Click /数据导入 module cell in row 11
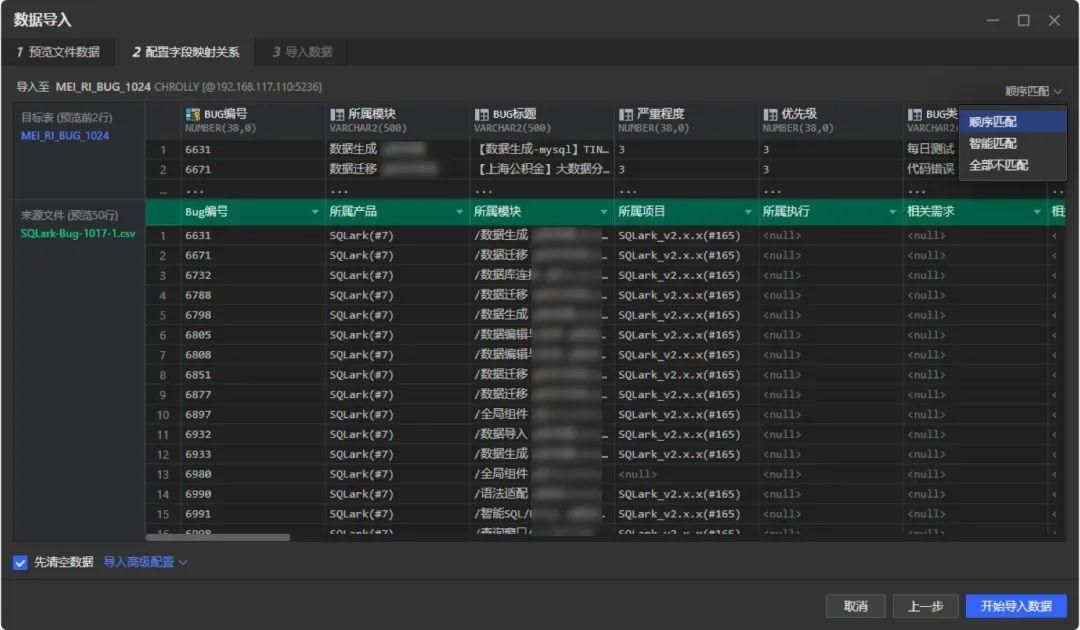 [x=542, y=434]
